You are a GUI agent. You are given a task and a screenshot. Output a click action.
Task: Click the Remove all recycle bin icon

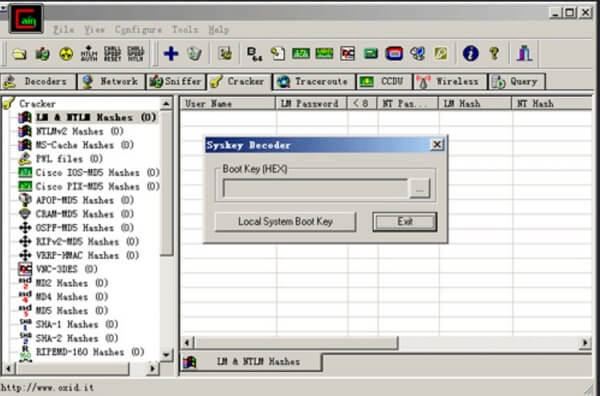[194, 54]
